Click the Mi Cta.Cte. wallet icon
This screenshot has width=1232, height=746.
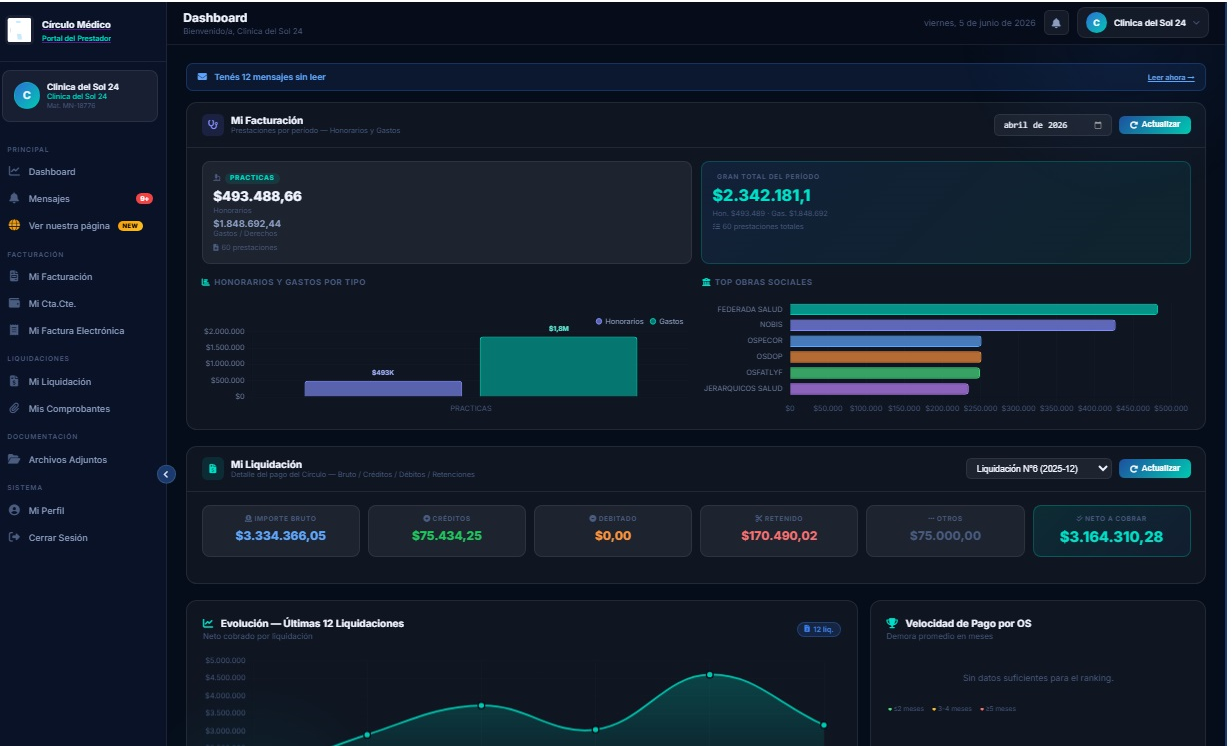tap(14, 303)
